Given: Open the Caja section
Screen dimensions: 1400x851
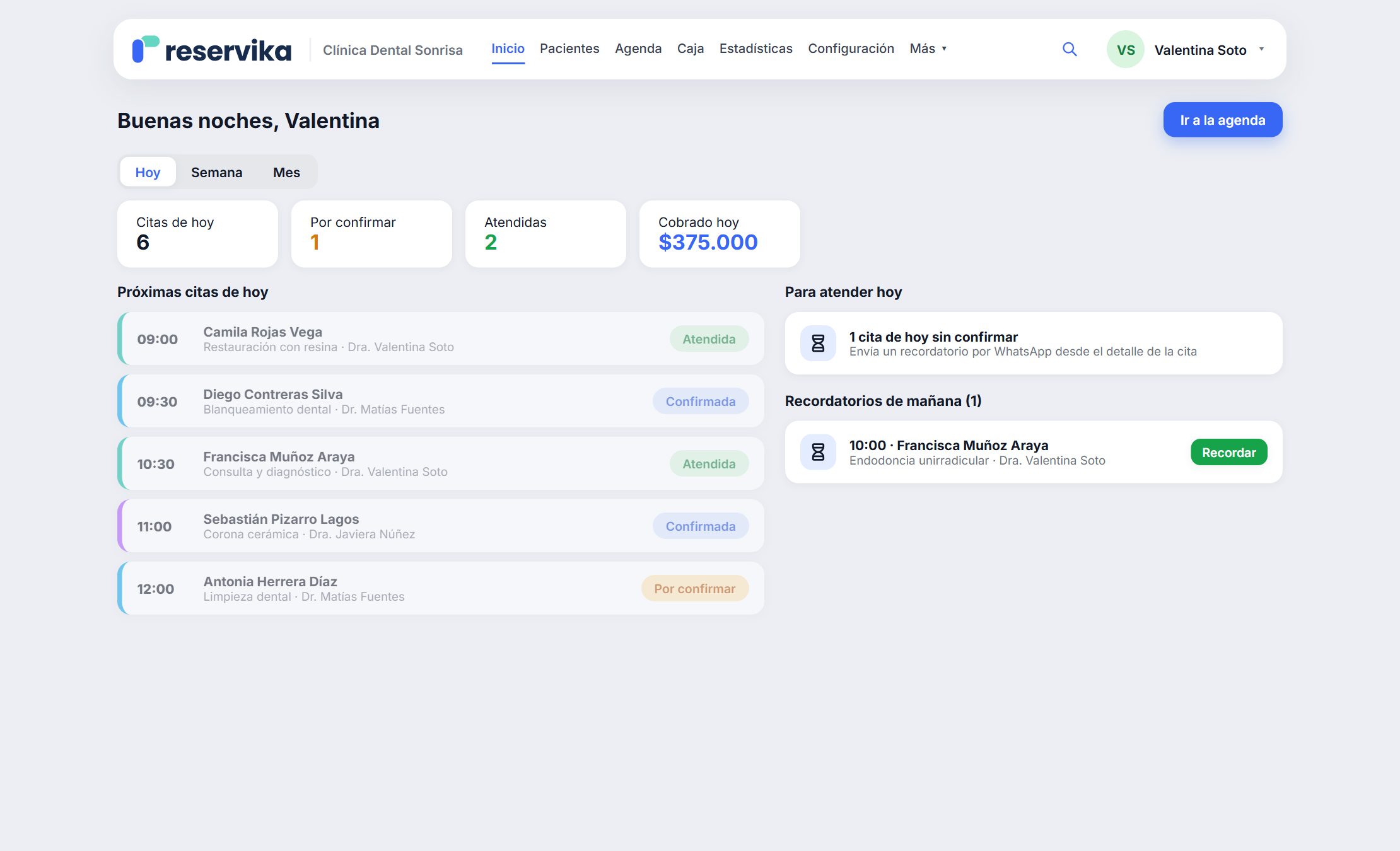Looking at the screenshot, I should pyautogui.click(x=691, y=49).
